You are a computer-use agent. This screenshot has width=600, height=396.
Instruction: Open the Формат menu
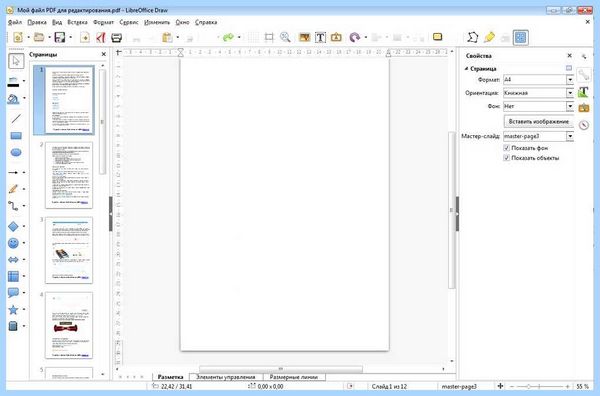[x=103, y=22]
